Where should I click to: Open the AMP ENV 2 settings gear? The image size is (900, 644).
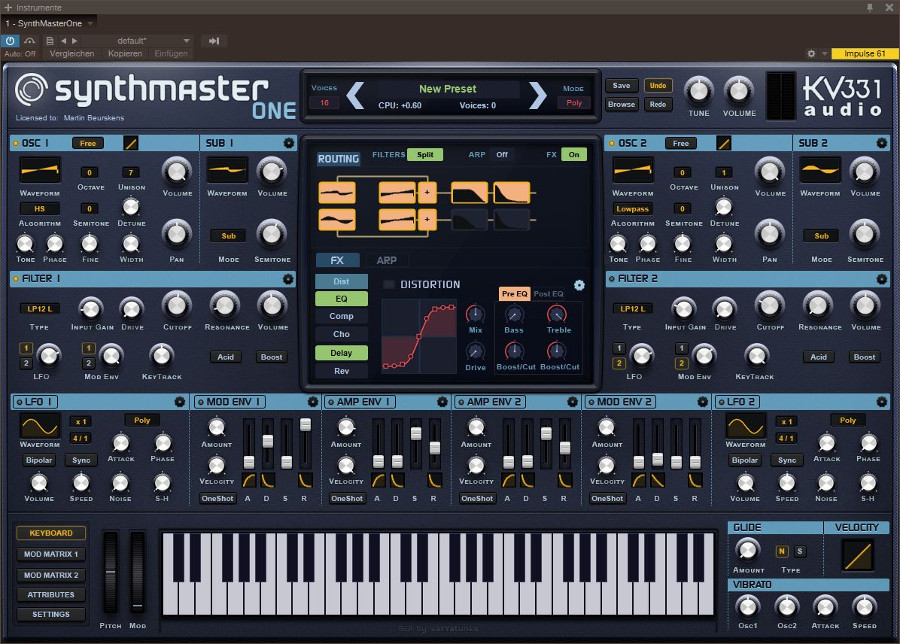pos(572,402)
